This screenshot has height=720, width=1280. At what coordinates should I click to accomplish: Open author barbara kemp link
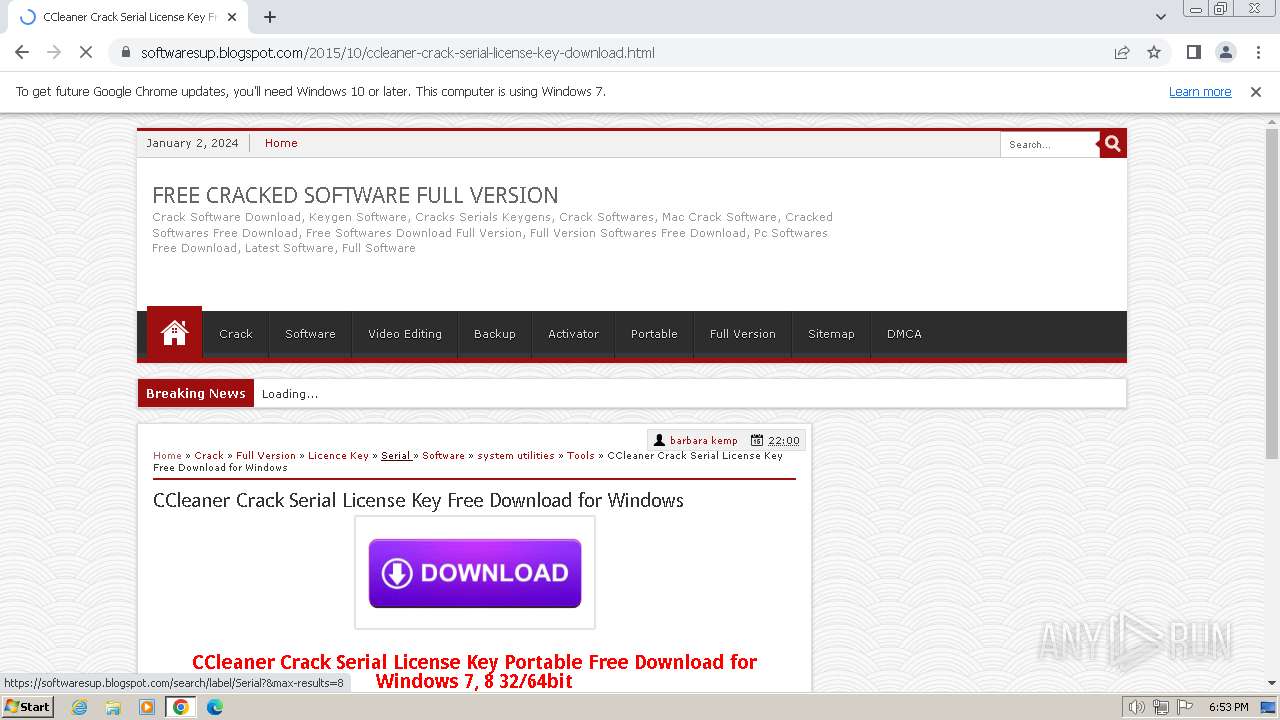click(704, 440)
